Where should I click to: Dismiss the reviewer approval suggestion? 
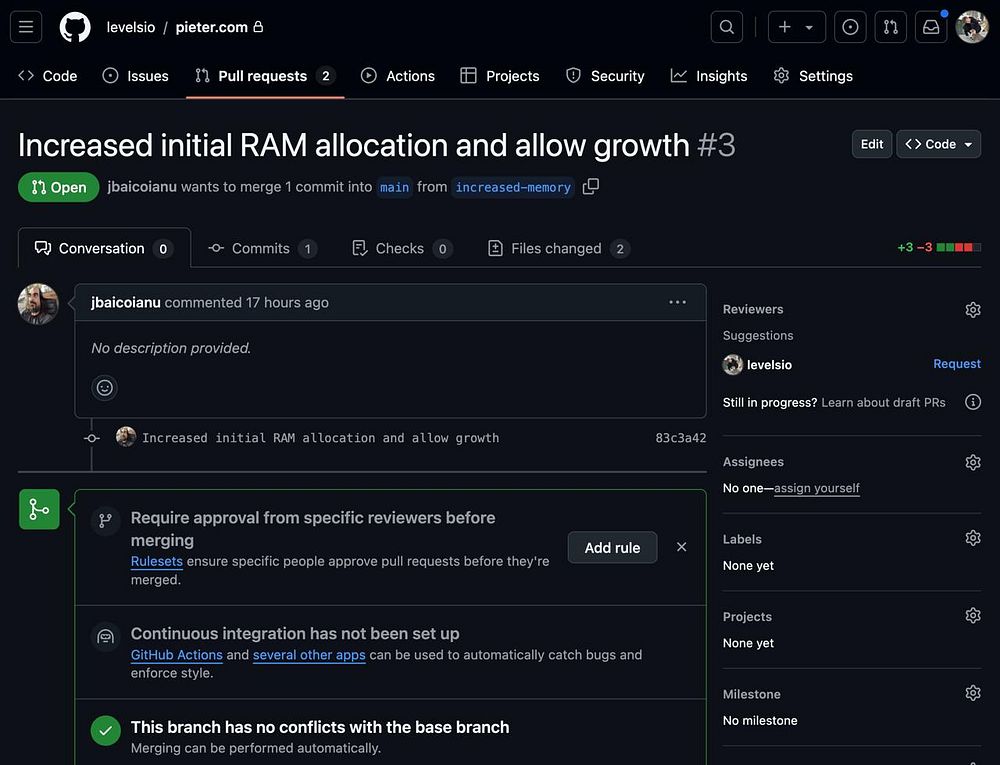[682, 547]
